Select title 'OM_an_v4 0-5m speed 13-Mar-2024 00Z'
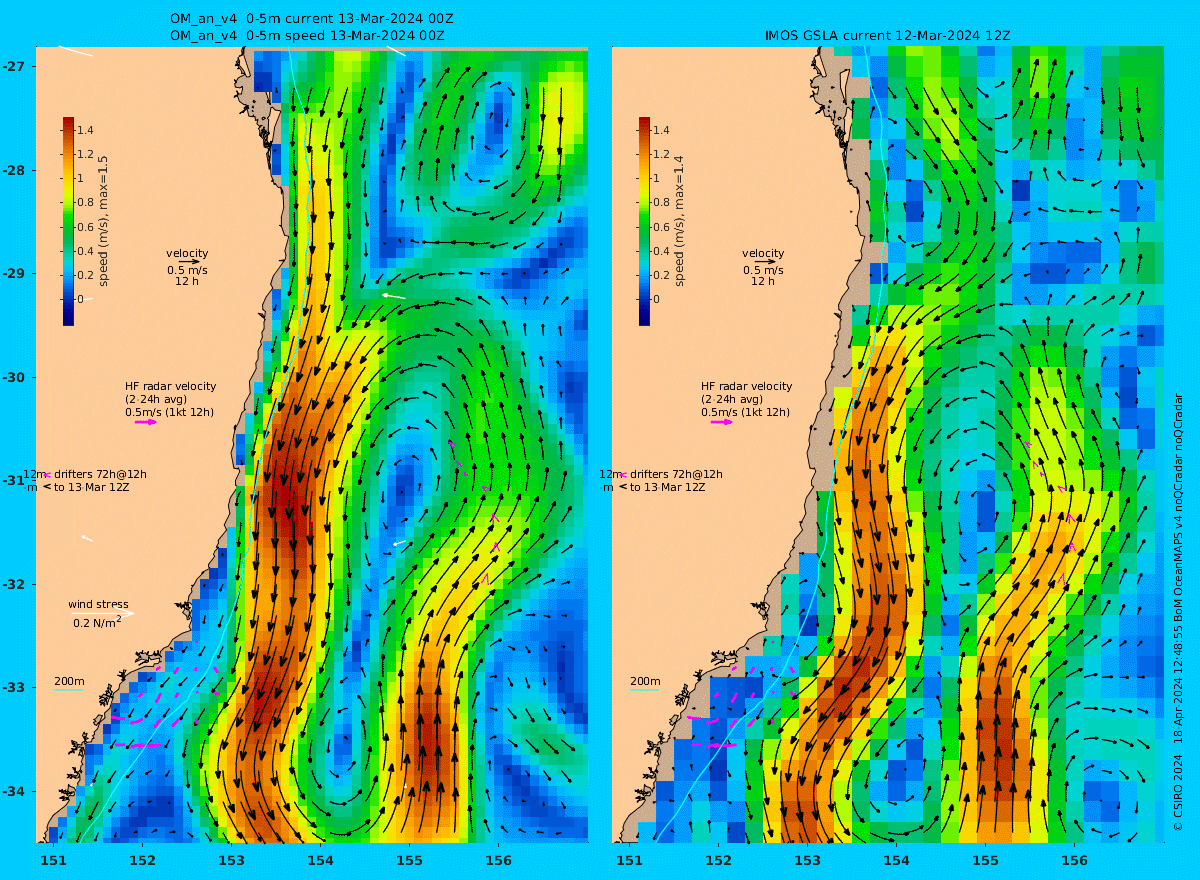 click(x=308, y=36)
